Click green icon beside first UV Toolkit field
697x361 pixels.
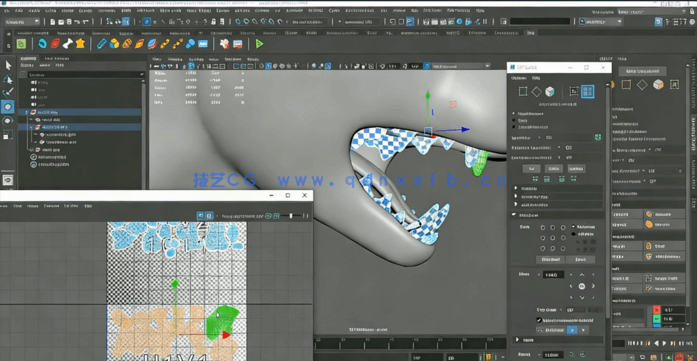click(x=597, y=137)
